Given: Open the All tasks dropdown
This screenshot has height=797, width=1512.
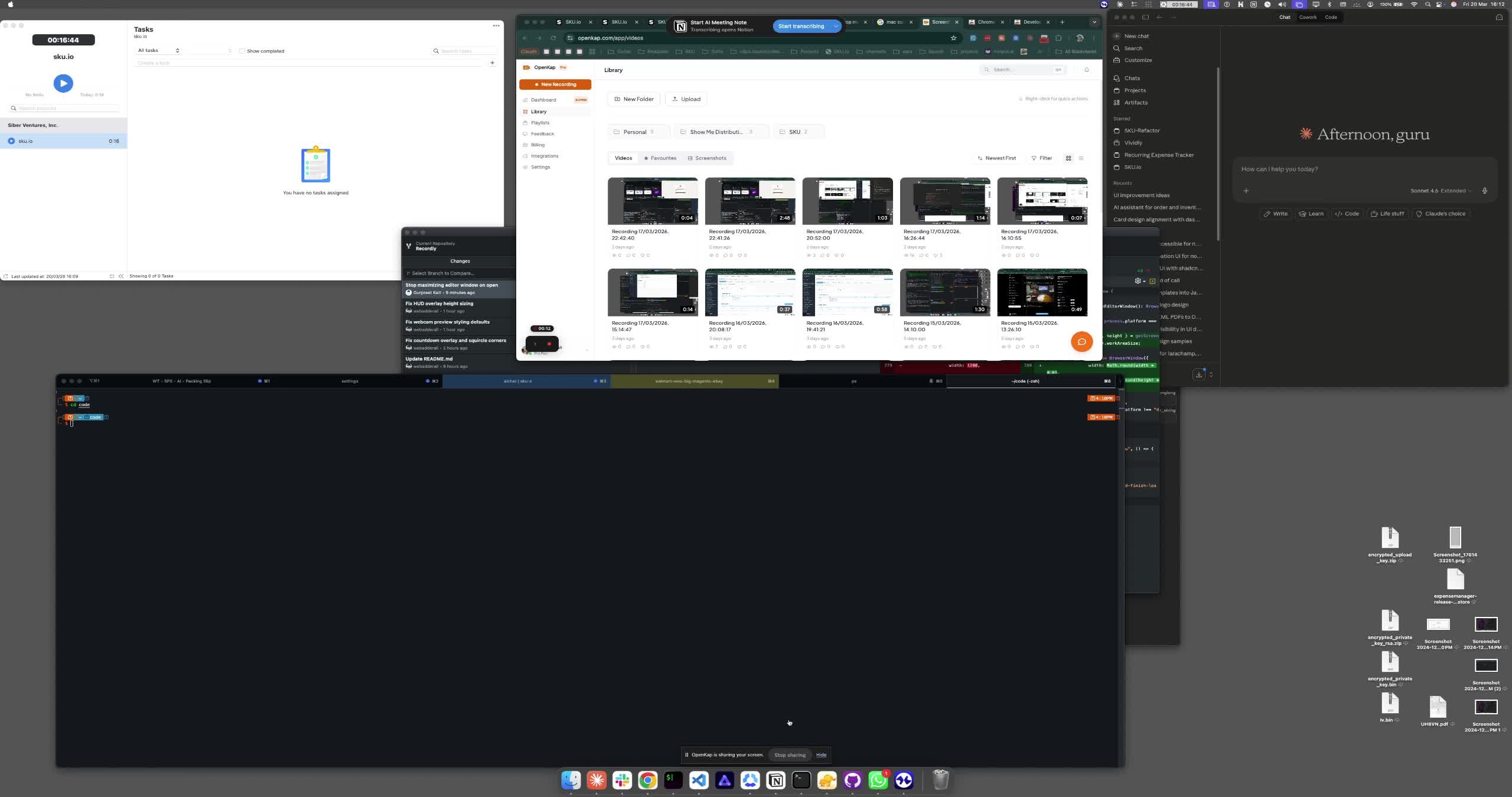Looking at the screenshot, I should point(158,51).
